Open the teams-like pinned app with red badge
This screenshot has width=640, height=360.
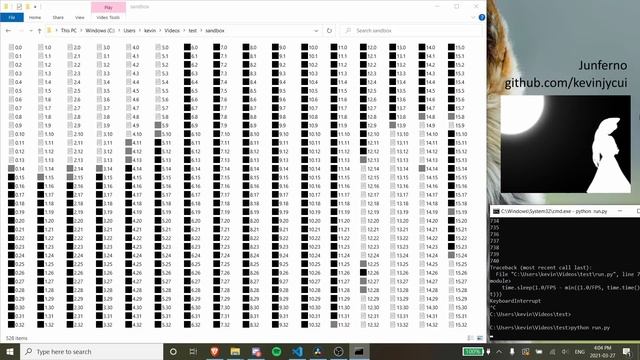[x=256, y=351]
